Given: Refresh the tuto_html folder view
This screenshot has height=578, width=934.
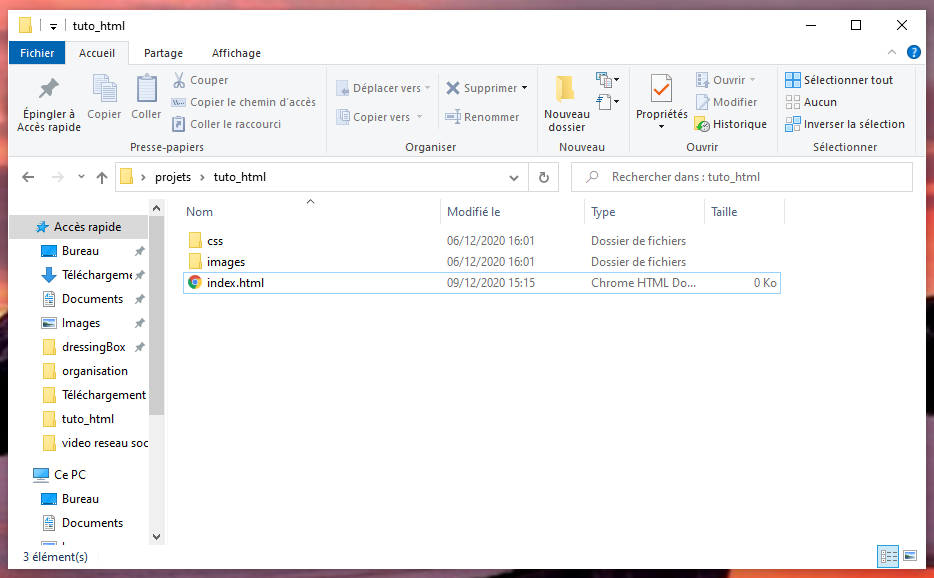Looking at the screenshot, I should pyautogui.click(x=543, y=177).
